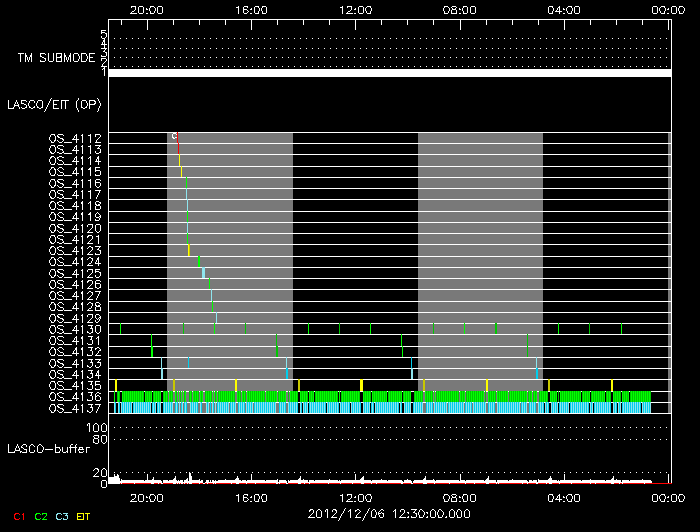Click the red marker in the OS_4113 row
Image resolution: width=700 pixels, height=532 pixels.
(x=178, y=148)
